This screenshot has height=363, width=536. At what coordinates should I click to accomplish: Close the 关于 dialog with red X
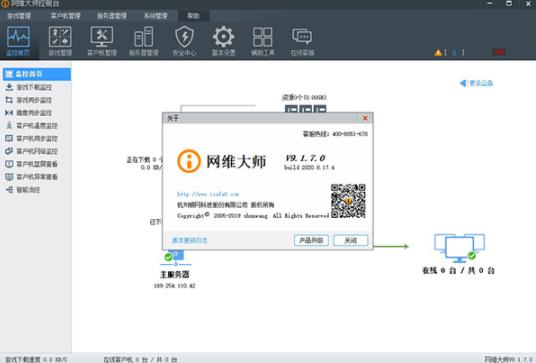coord(365,118)
